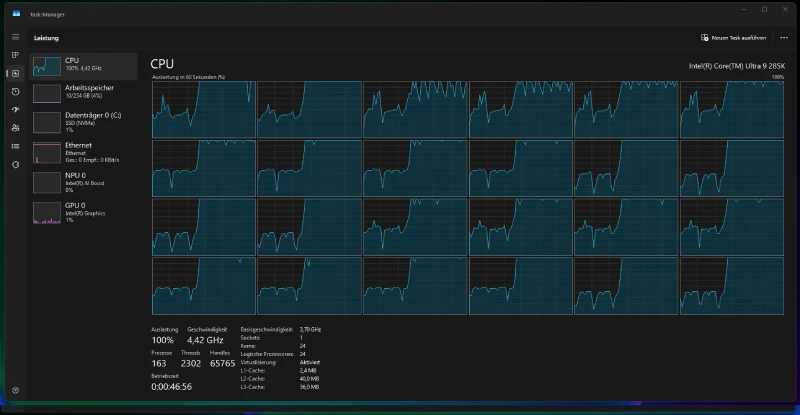Open the Users page icon
The height and width of the screenshot is (415, 800).
16,128
